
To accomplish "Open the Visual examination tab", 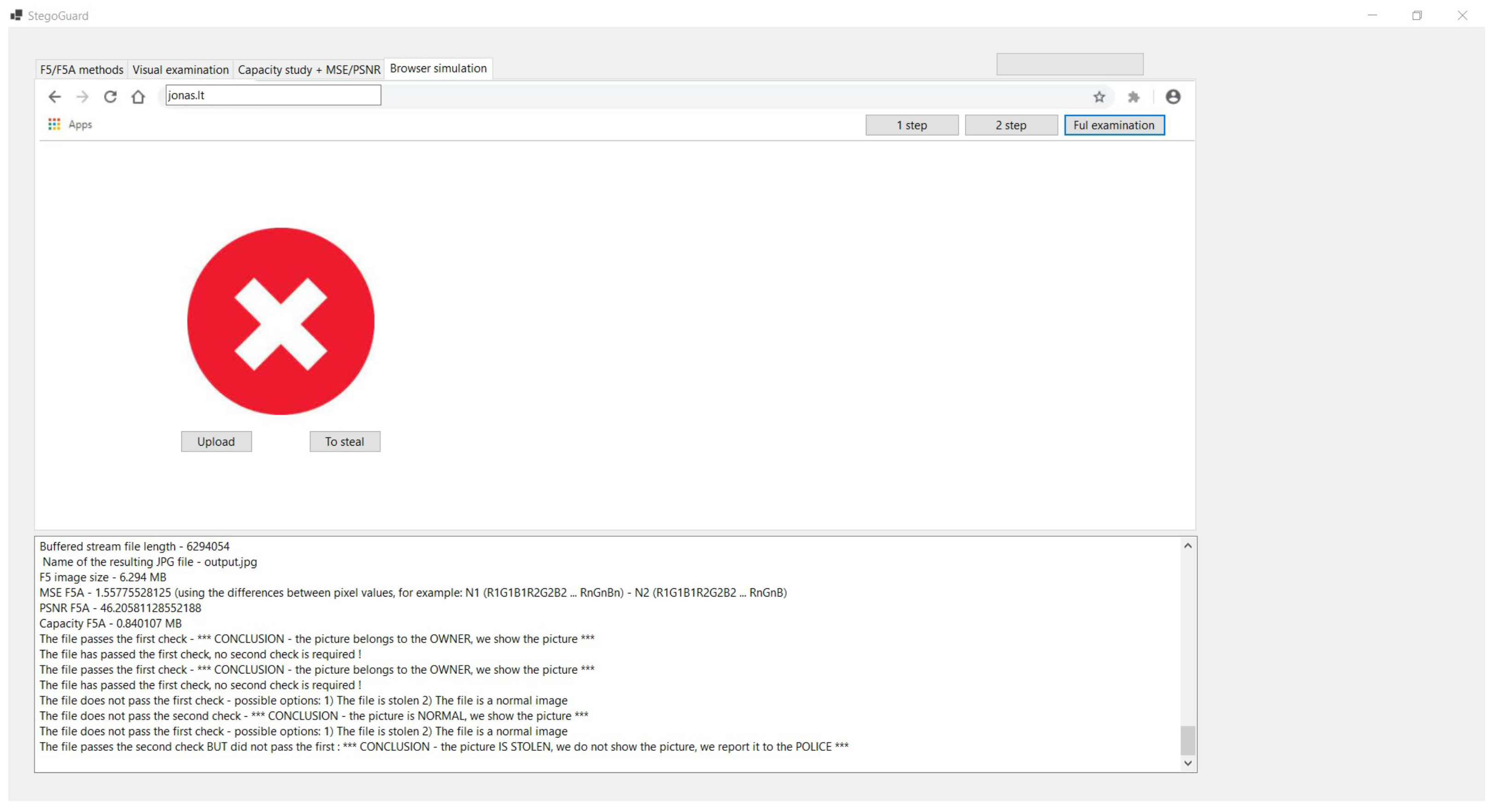I will click(x=180, y=70).
